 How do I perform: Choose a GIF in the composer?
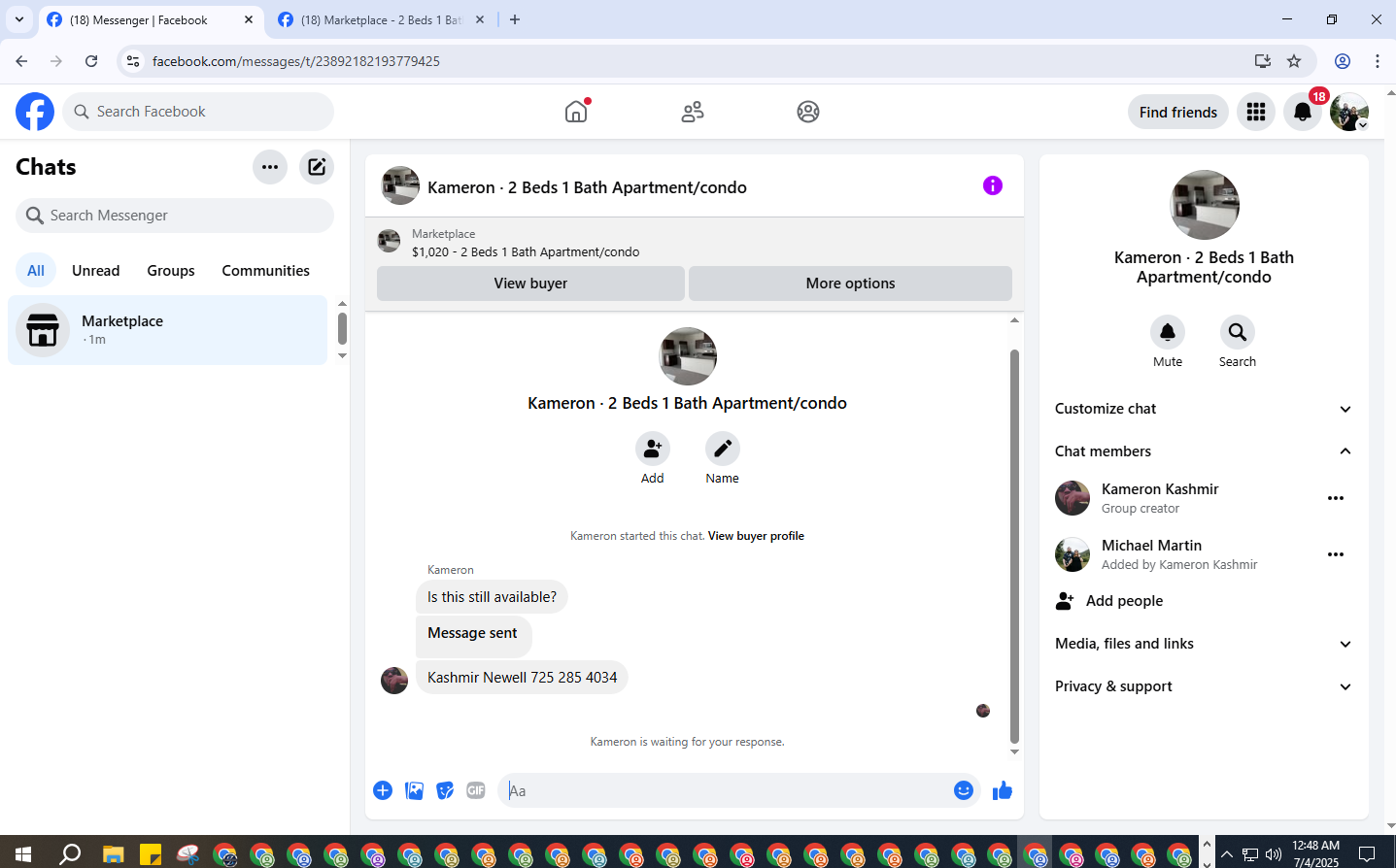pos(476,790)
